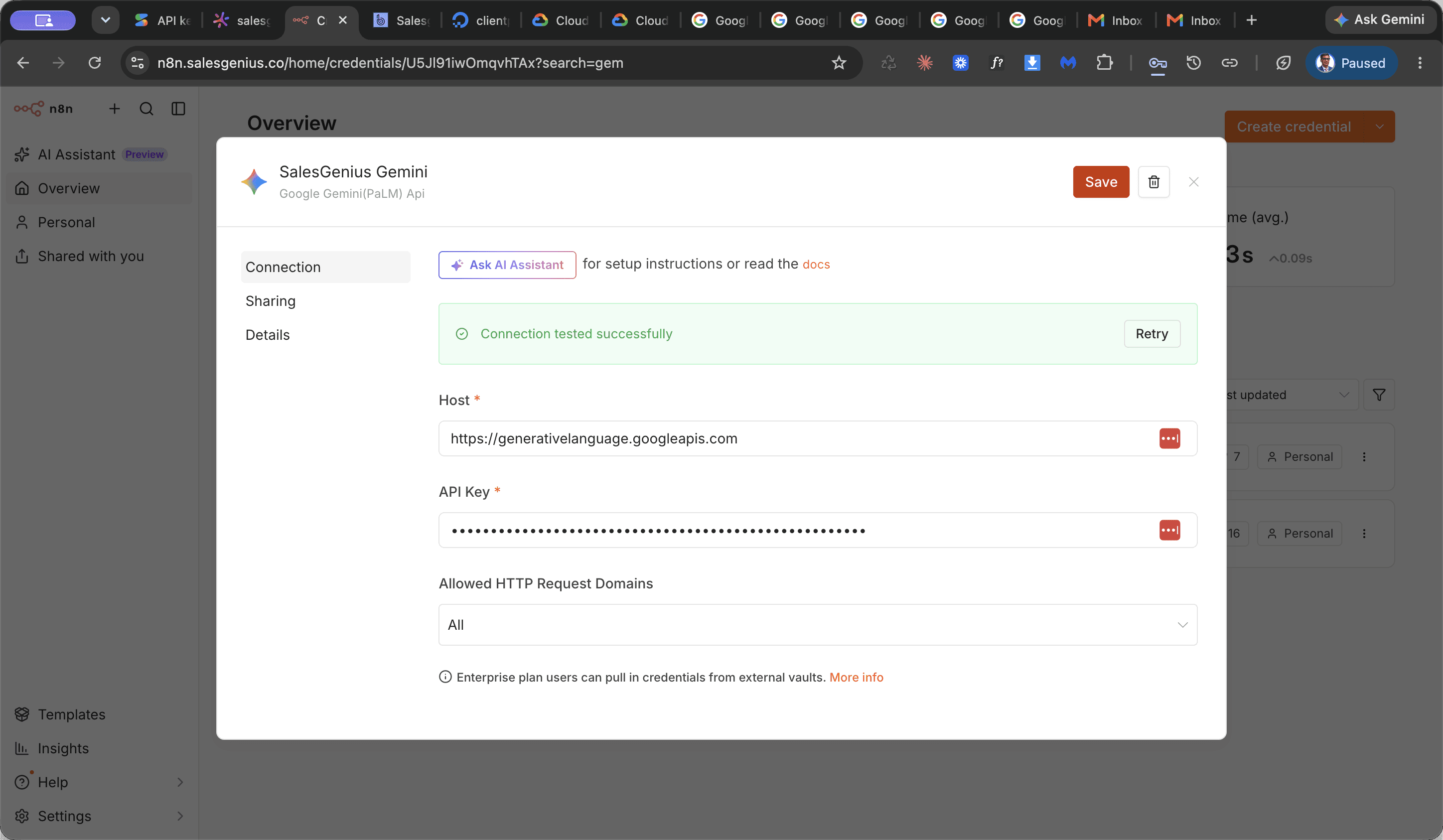
Task: Close the active n8n browser tab
Action: click(343, 20)
